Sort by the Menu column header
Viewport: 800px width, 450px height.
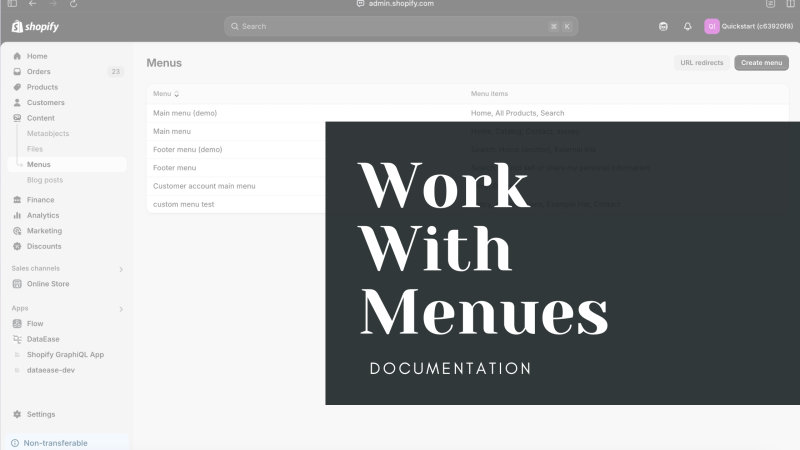pyautogui.click(x=166, y=94)
